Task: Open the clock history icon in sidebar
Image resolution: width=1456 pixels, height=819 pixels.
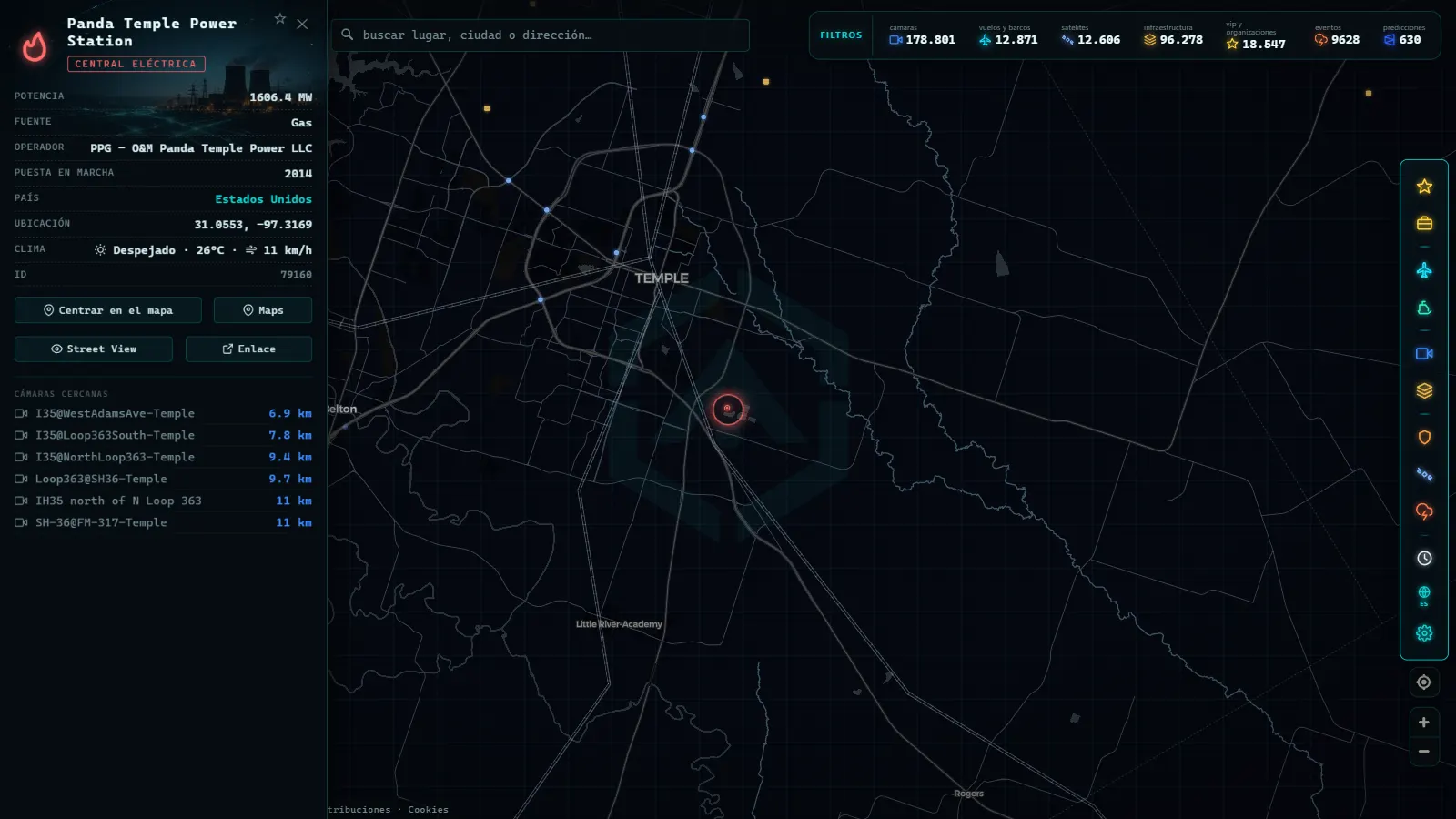Action: click(1424, 559)
